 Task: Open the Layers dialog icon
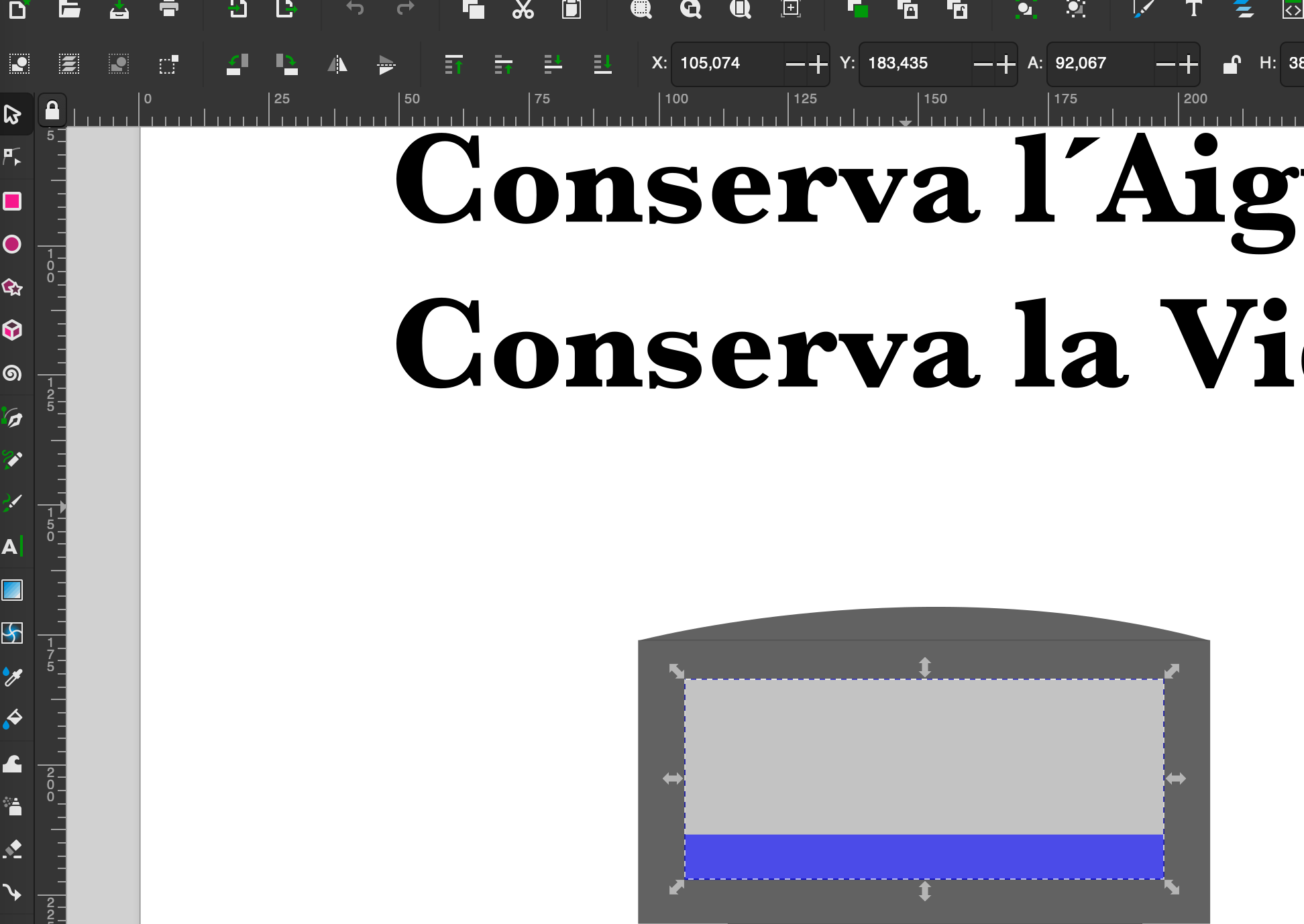[1244, 9]
